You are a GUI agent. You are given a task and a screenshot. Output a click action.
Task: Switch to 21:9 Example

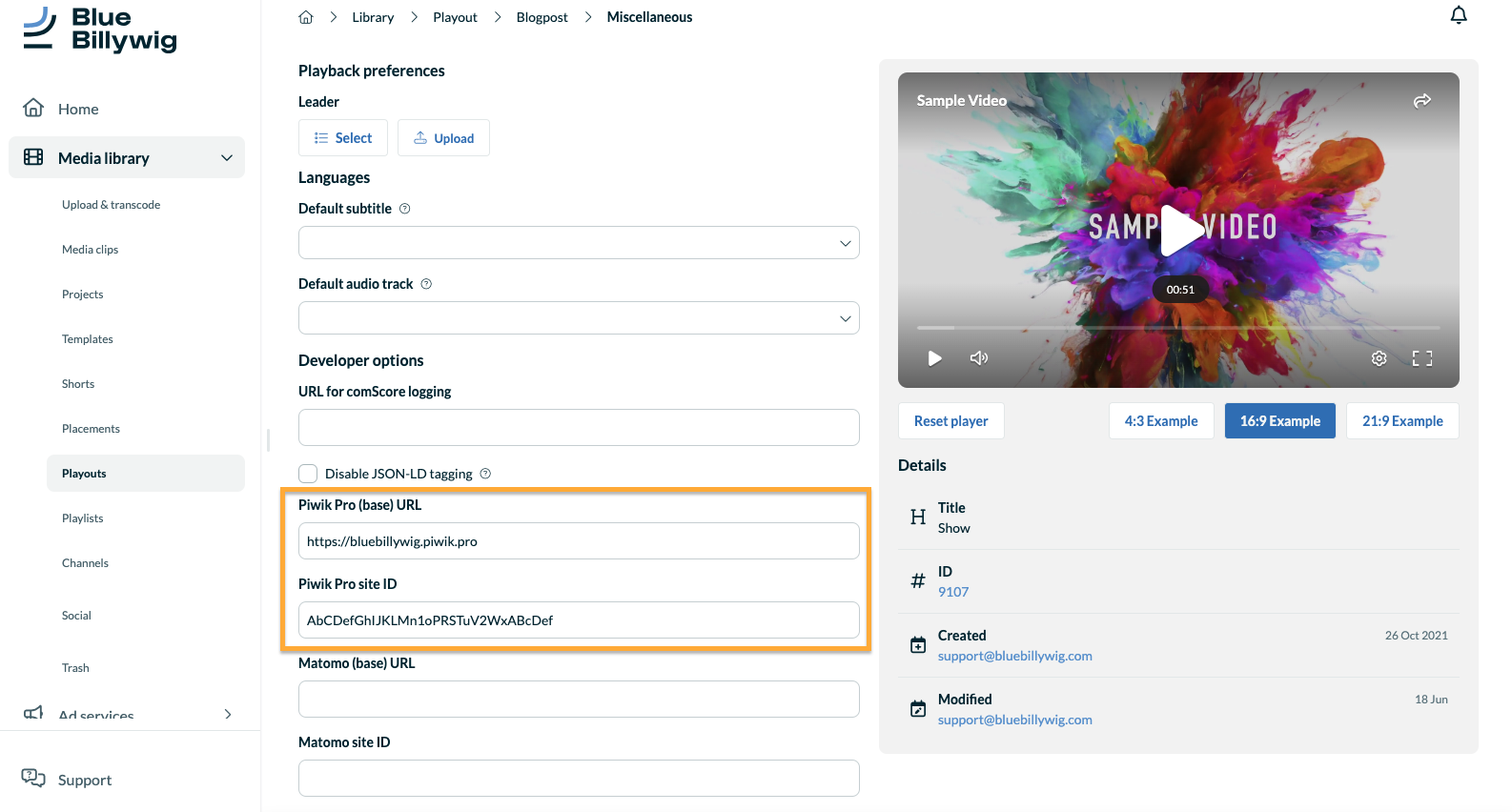(1402, 421)
